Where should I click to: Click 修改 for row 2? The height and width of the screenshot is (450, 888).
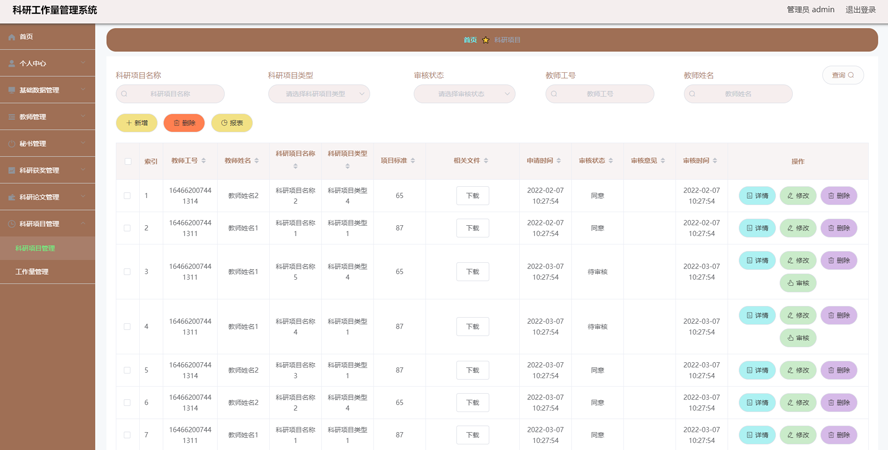[x=798, y=228]
